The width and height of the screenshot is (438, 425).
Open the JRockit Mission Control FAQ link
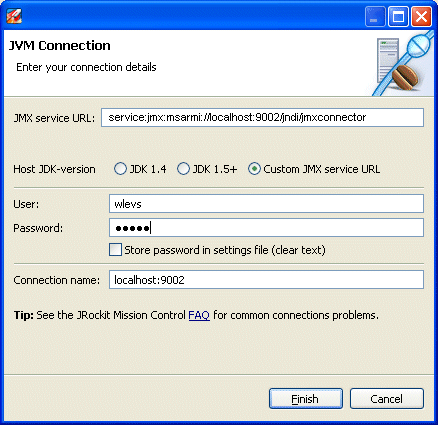tap(199, 315)
